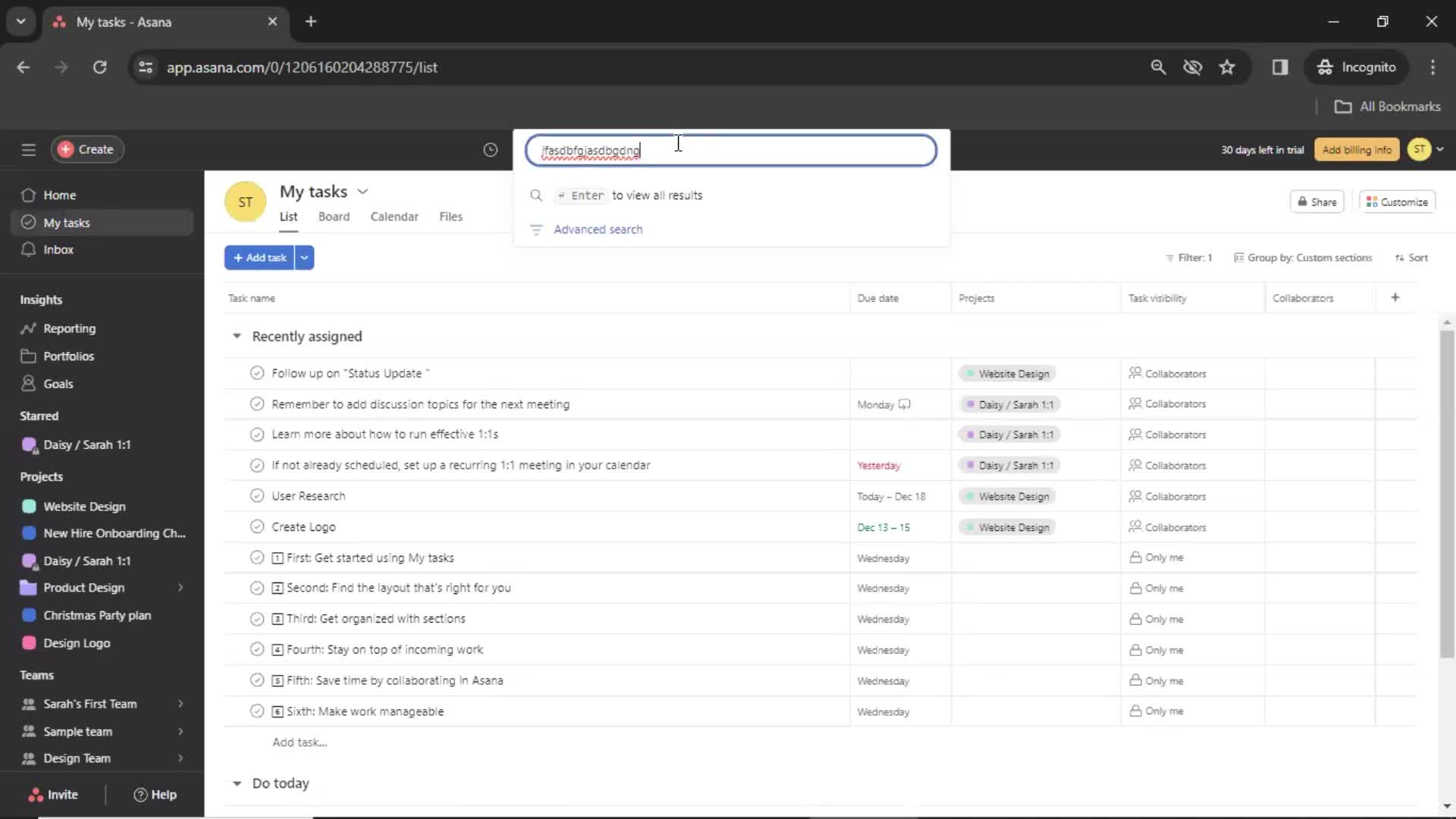Click Invite in sidebar footer
The height and width of the screenshot is (819, 1456).
coord(53,795)
